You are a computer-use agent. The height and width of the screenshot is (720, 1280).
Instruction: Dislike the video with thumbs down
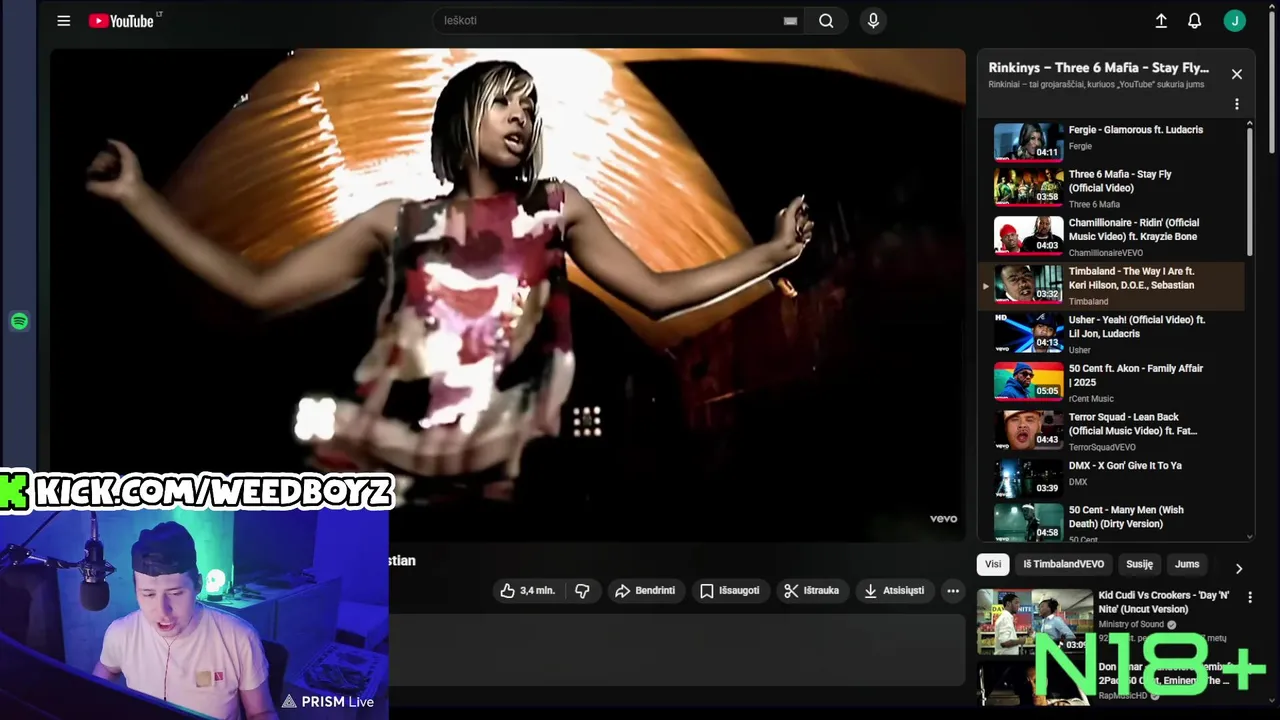click(582, 591)
